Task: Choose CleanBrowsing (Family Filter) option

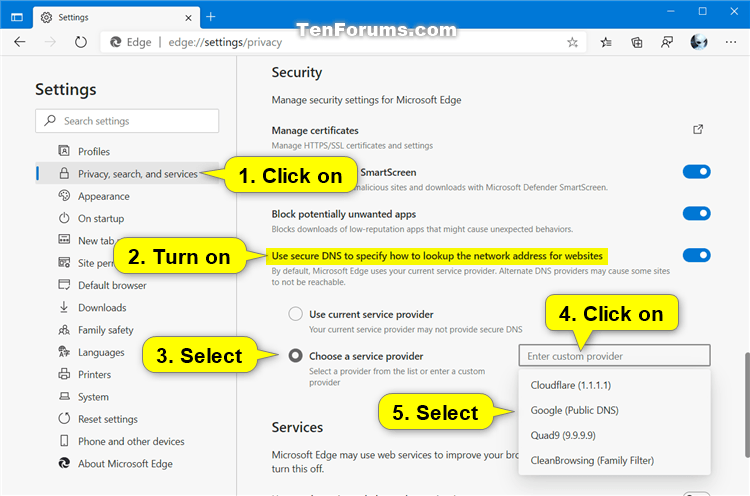Action: (x=614, y=460)
